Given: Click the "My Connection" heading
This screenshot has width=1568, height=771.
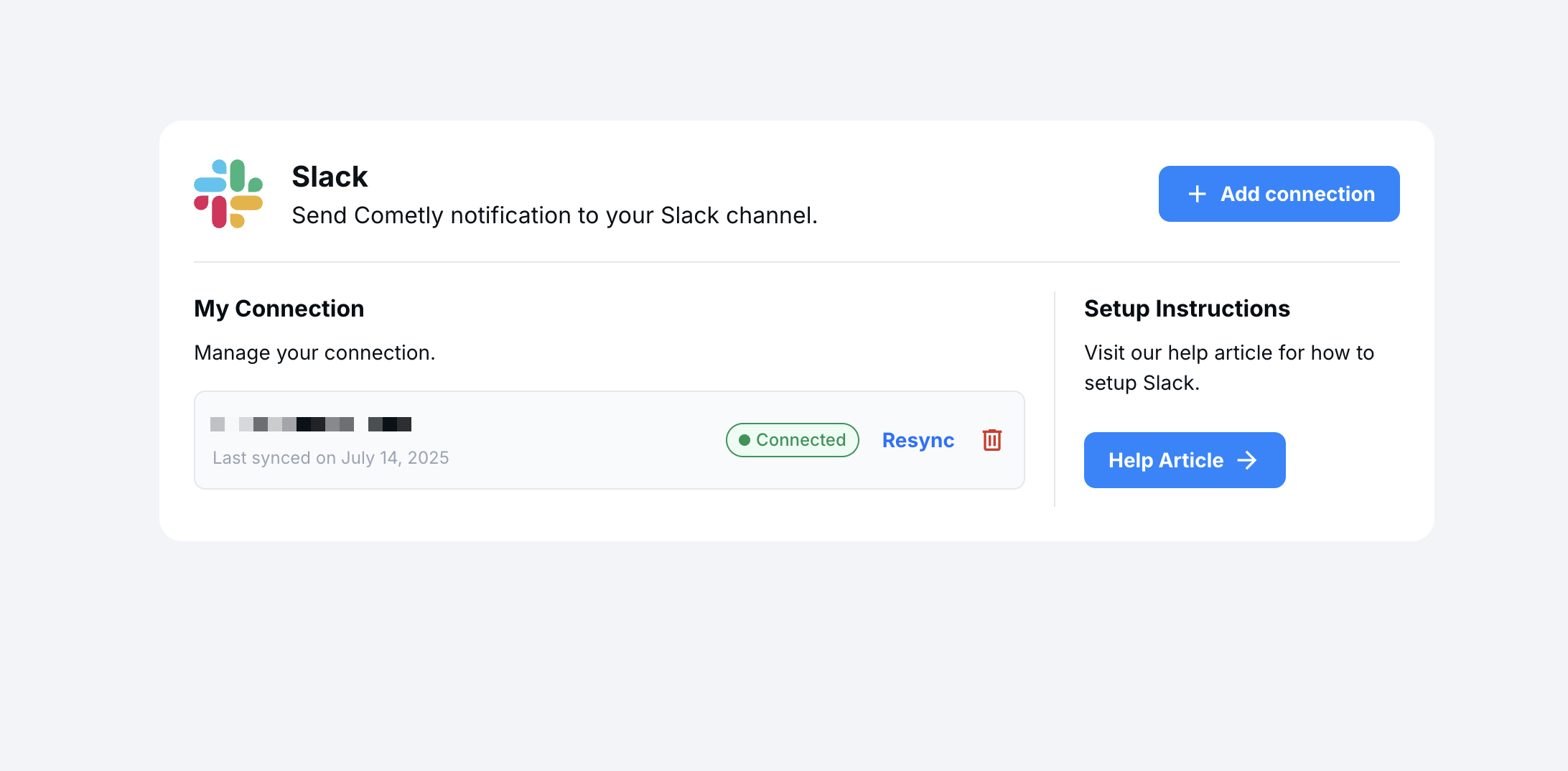Looking at the screenshot, I should pyautogui.click(x=279, y=309).
